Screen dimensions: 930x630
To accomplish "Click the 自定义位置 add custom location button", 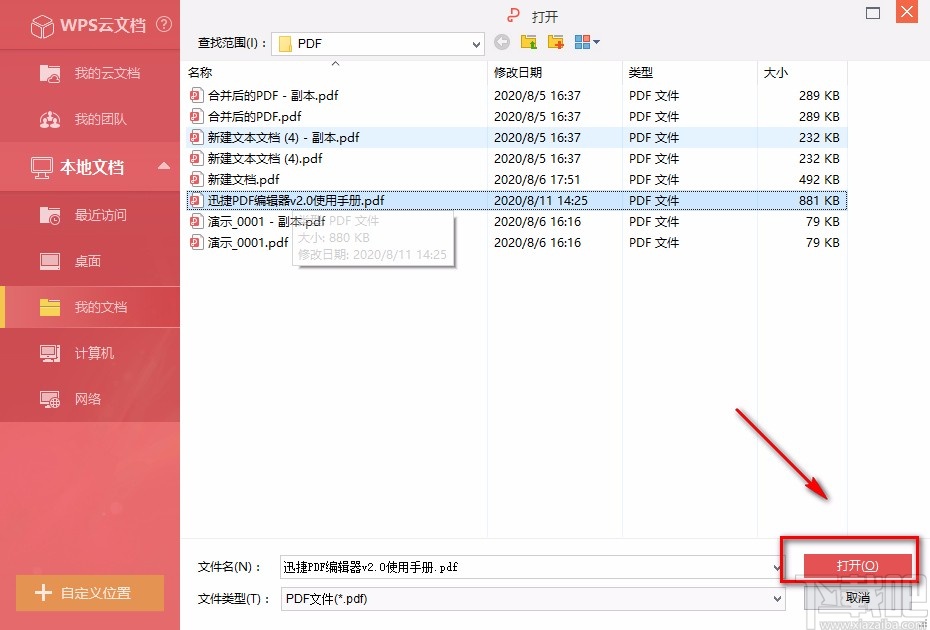I will (90, 593).
